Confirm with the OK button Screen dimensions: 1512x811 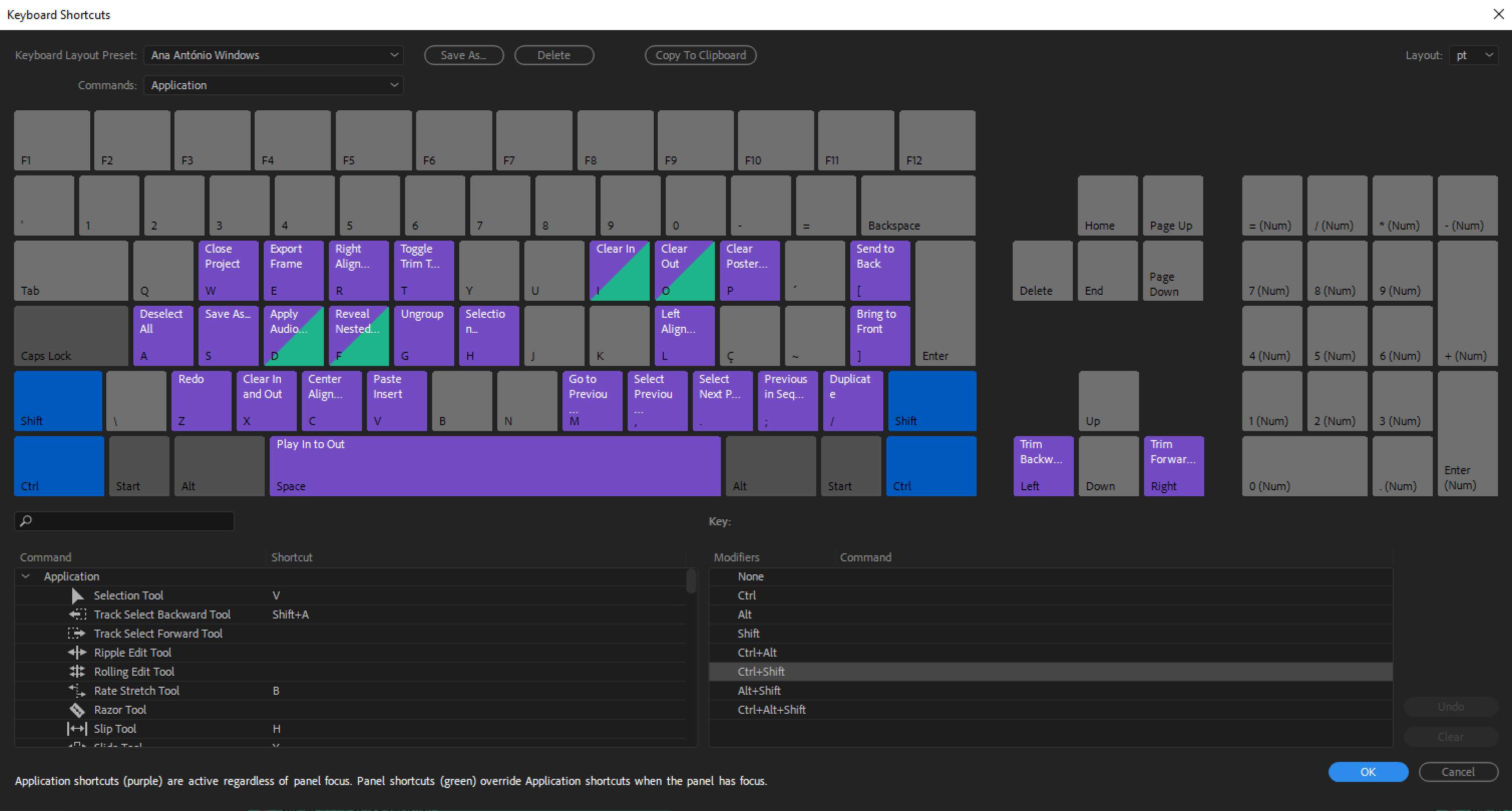click(x=1368, y=772)
